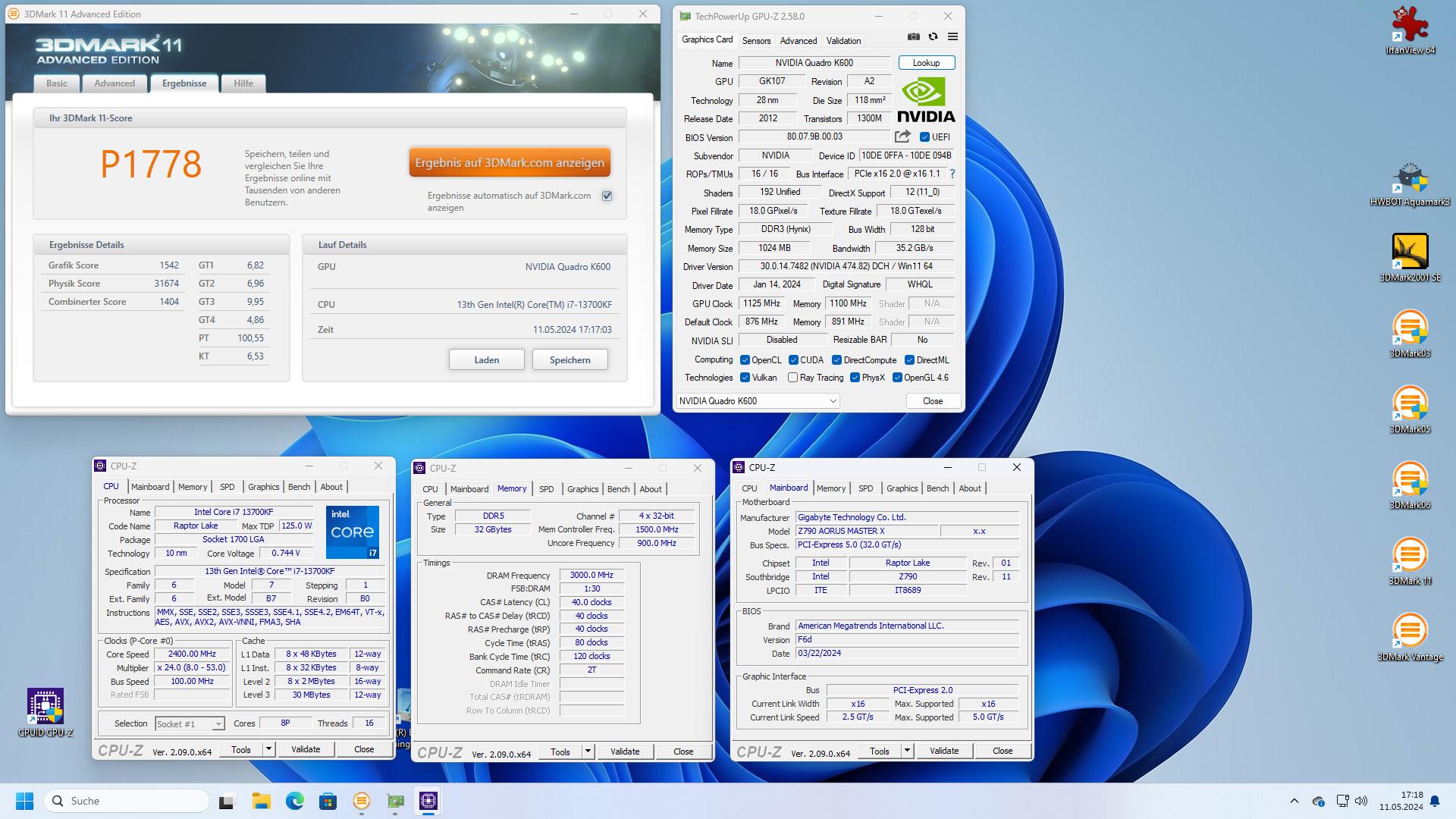Open Validation tab in GPU-Z
The height and width of the screenshot is (819, 1456).
(843, 41)
